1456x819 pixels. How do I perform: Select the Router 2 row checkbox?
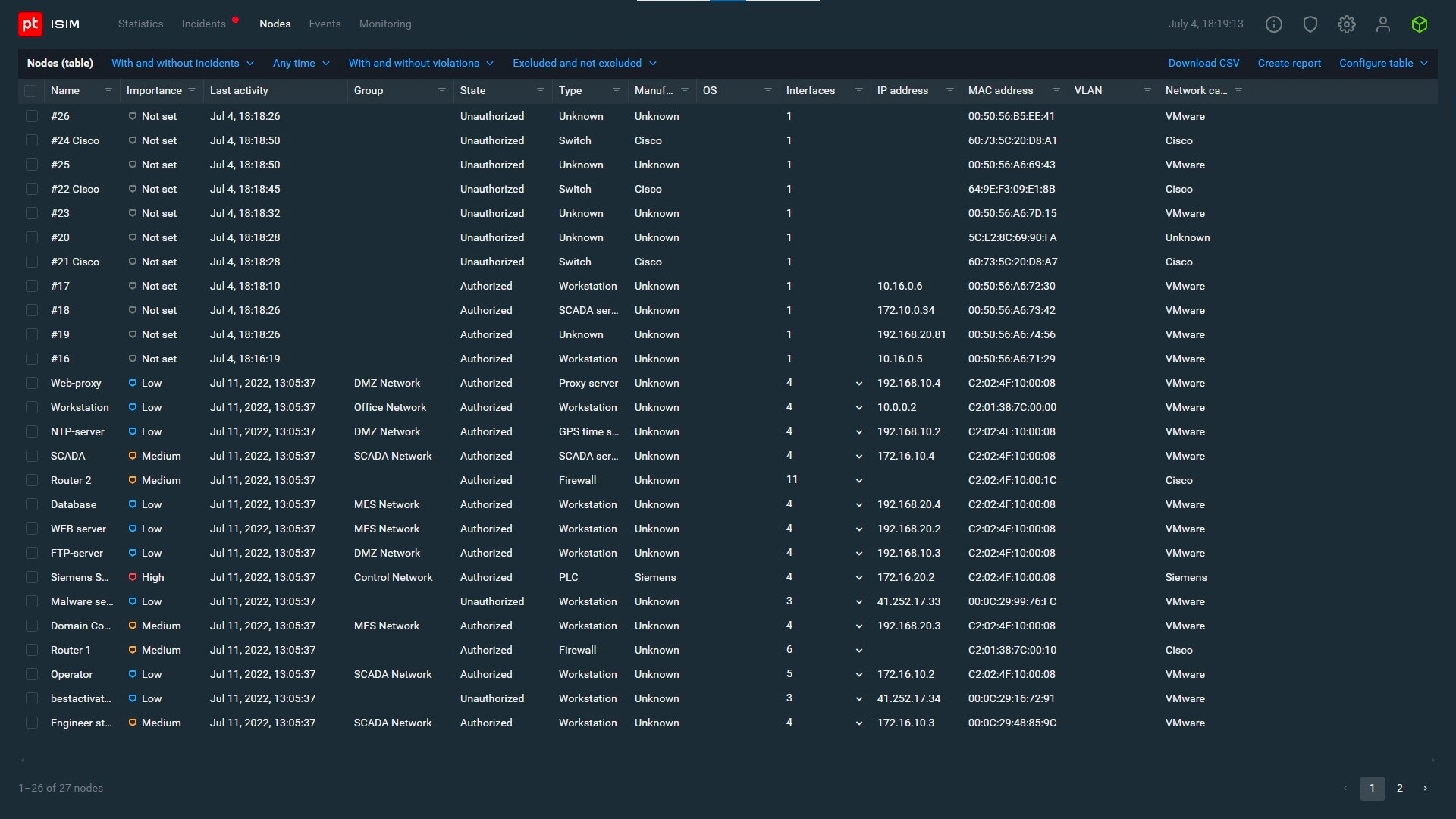tap(31, 480)
